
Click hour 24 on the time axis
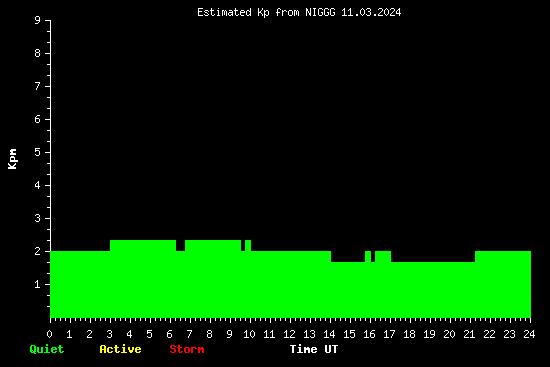(529, 334)
